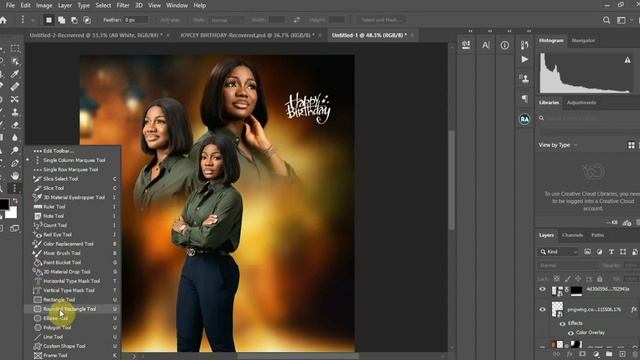Open the workspace switcher icon
Viewport: 640px width, 360px height.
click(x=621, y=20)
